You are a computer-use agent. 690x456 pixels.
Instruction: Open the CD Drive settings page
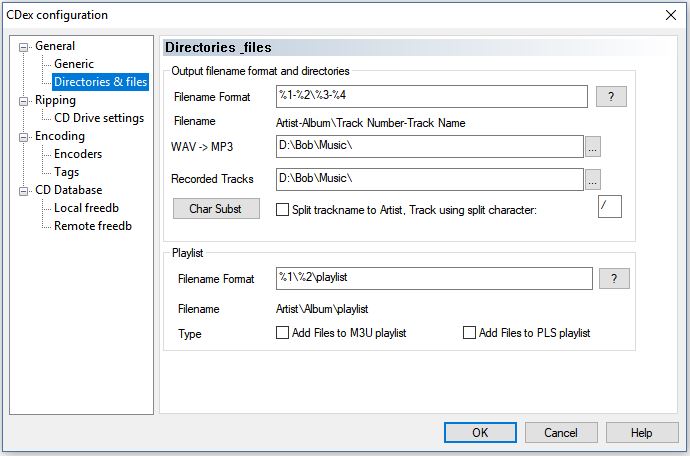(99, 118)
